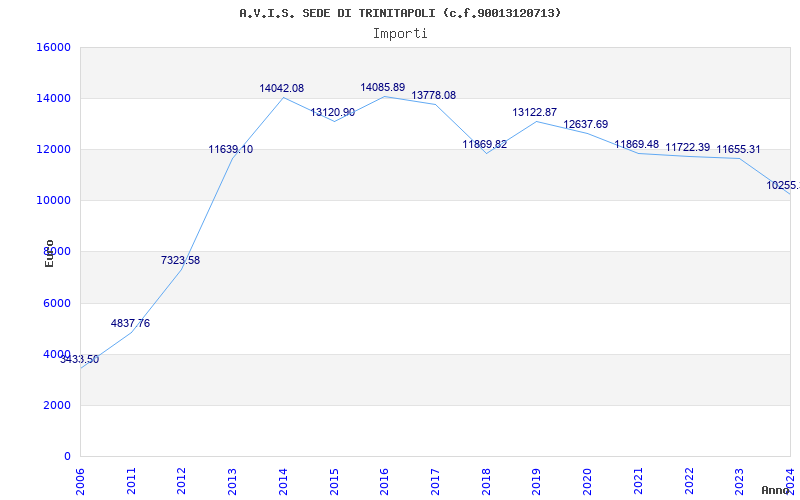
Task: Select data label 11869.48
Action: (637, 145)
